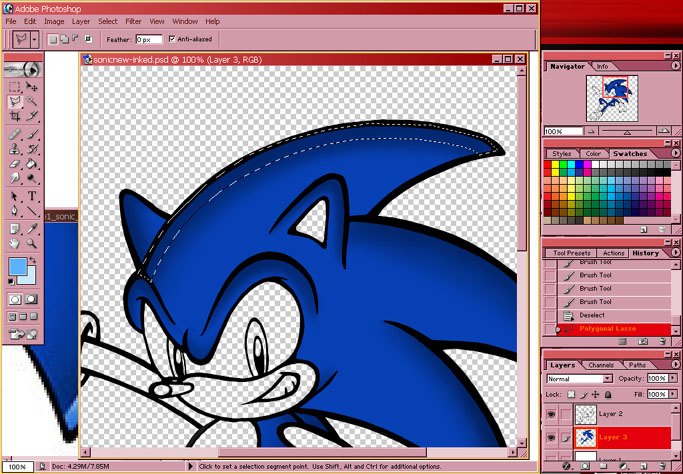Select the Zoom magnifier tool
This screenshot has width=683, height=474.
click(31, 244)
